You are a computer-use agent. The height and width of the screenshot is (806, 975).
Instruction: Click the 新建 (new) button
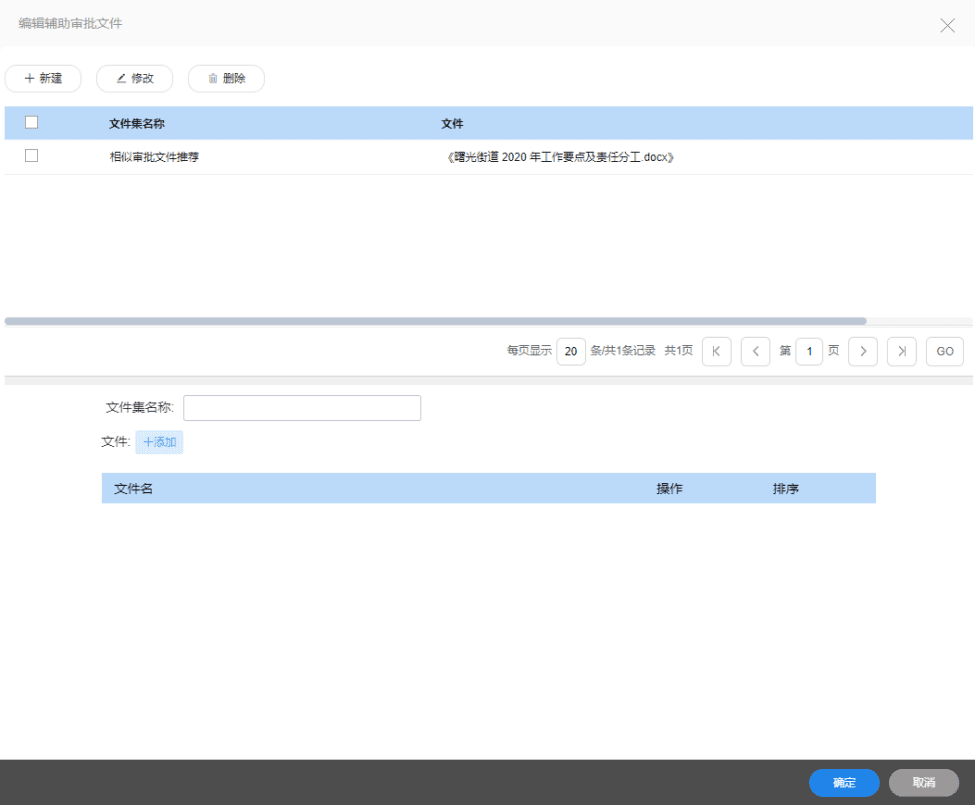43,78
